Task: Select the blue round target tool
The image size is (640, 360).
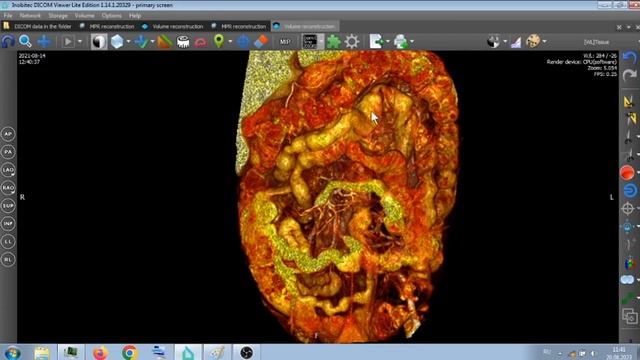Action: coord(243,42)
